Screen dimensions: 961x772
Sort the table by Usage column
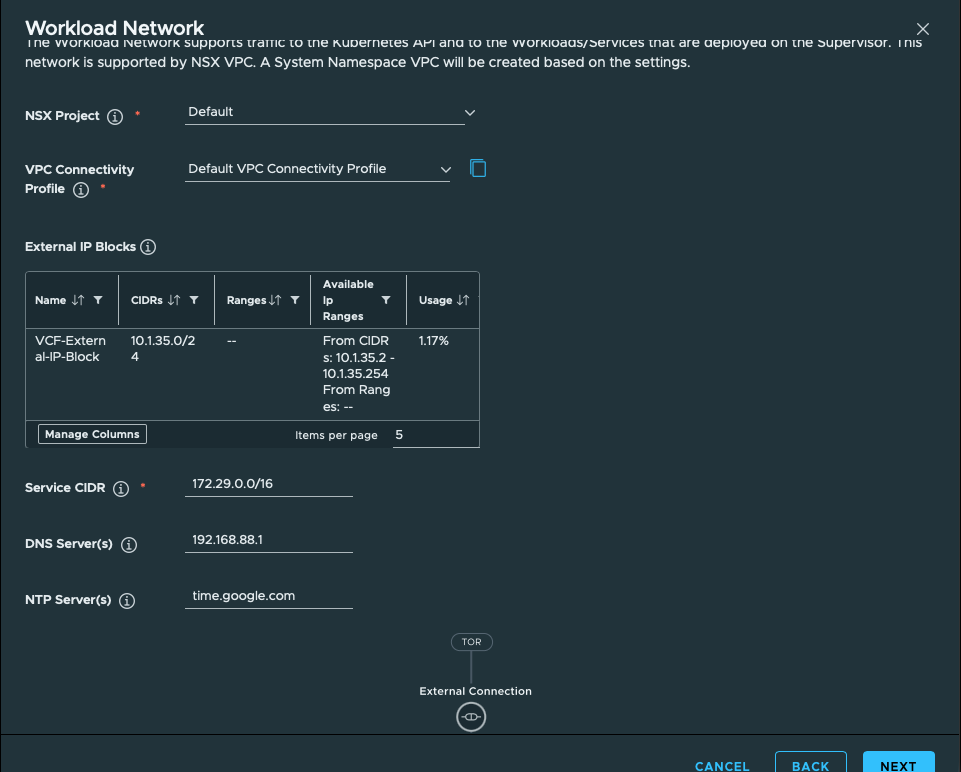(x=463, y=300)
